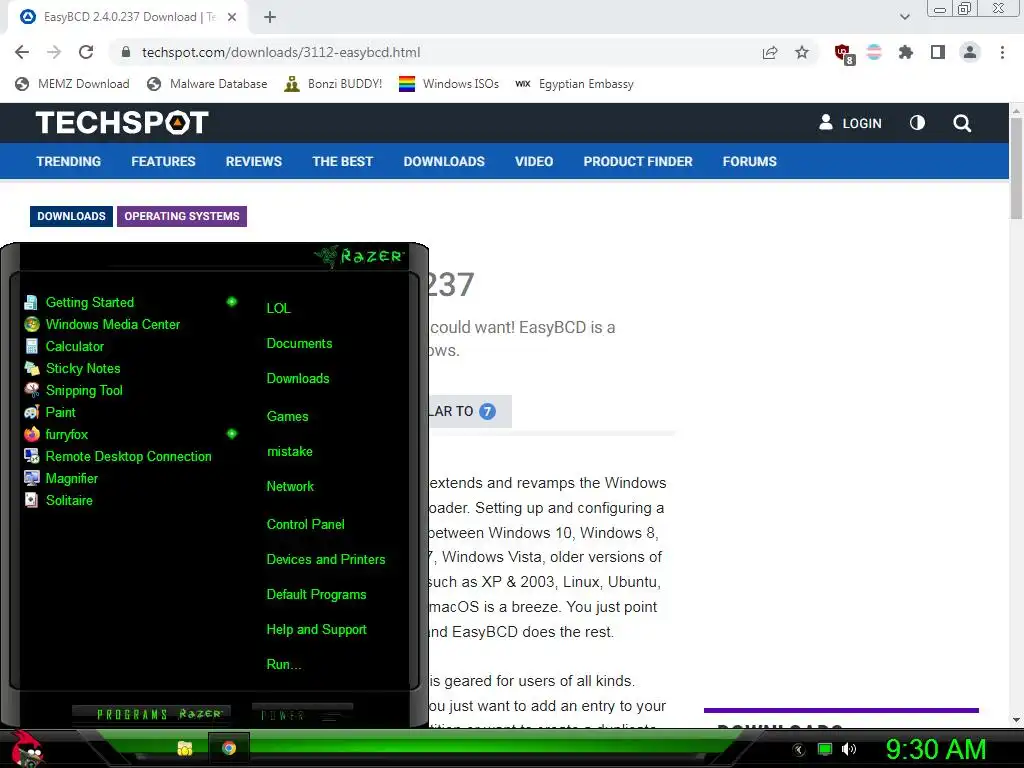Go back to the previous page

pos(22,52)
